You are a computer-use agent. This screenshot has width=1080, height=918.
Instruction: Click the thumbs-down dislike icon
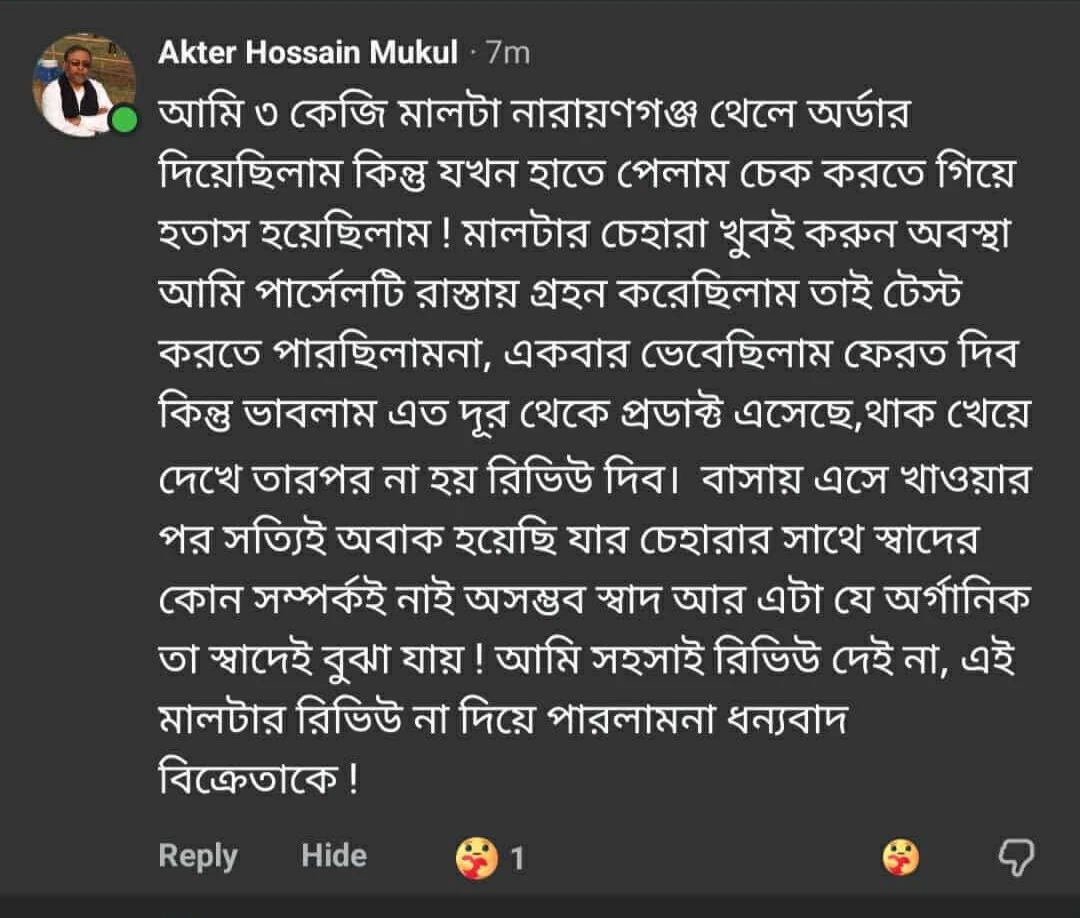click(x=1017, y=857)
